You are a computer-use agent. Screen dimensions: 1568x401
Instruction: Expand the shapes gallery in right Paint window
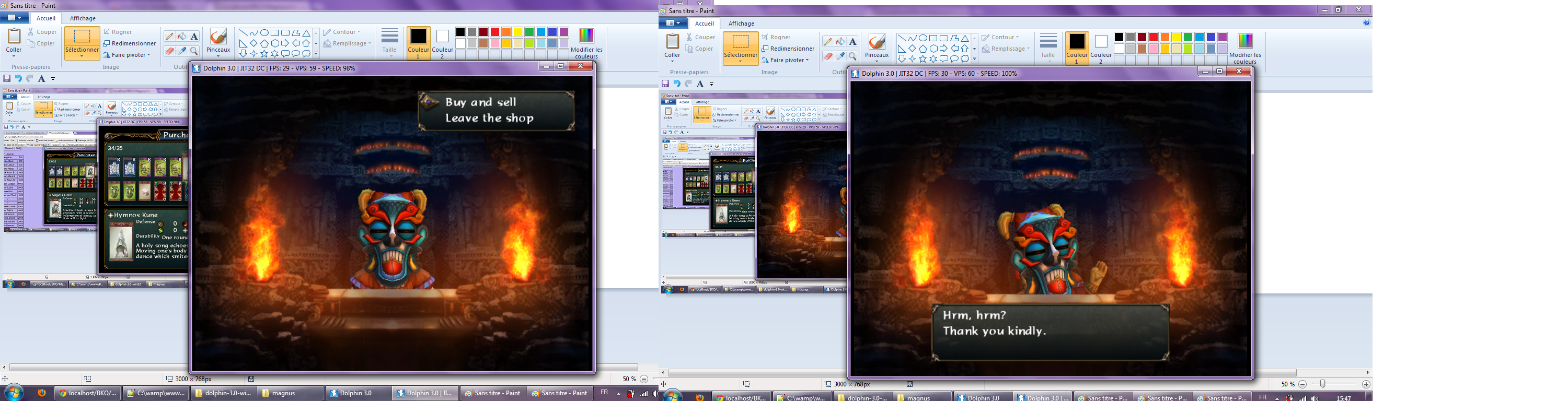pyautogui.click(x=975, y=59)
